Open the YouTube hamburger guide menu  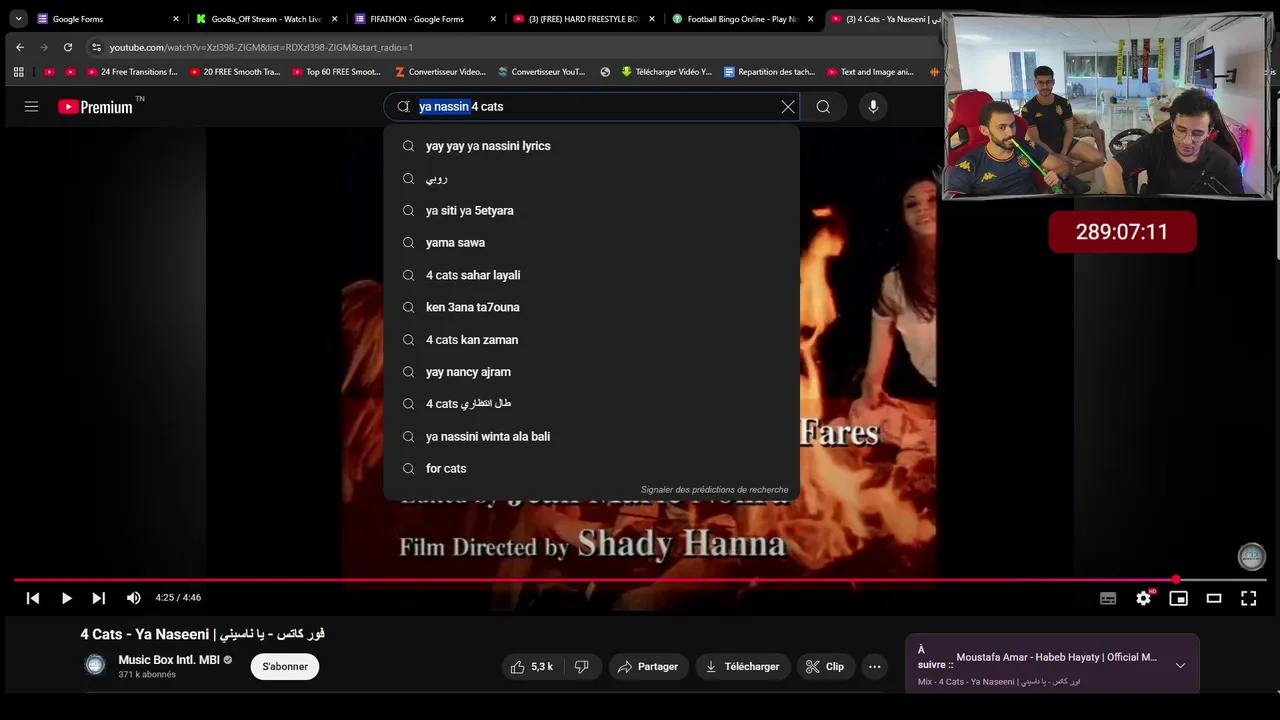coord(31,106)
